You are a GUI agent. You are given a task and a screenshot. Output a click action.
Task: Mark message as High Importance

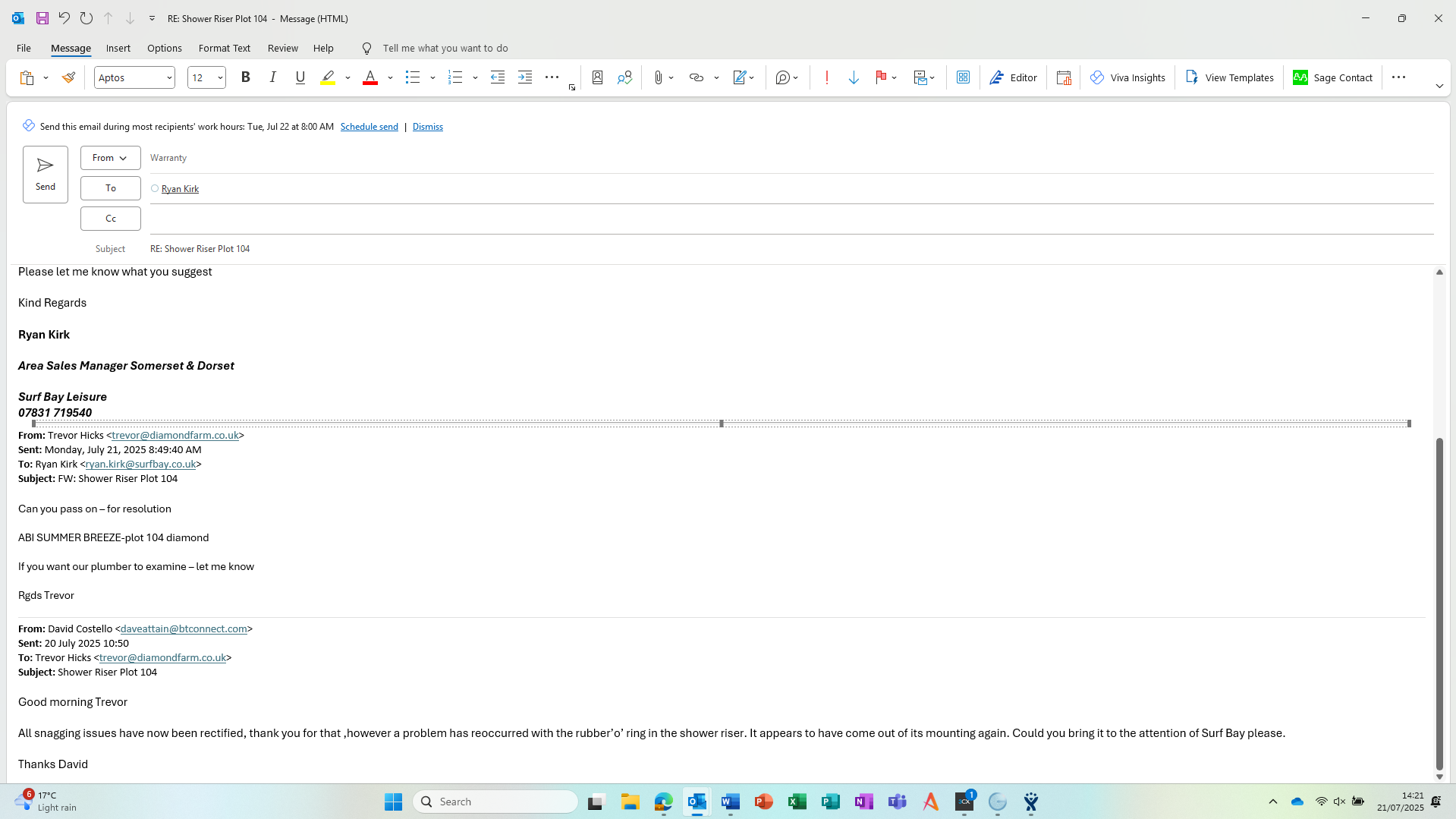coord(826,77)
